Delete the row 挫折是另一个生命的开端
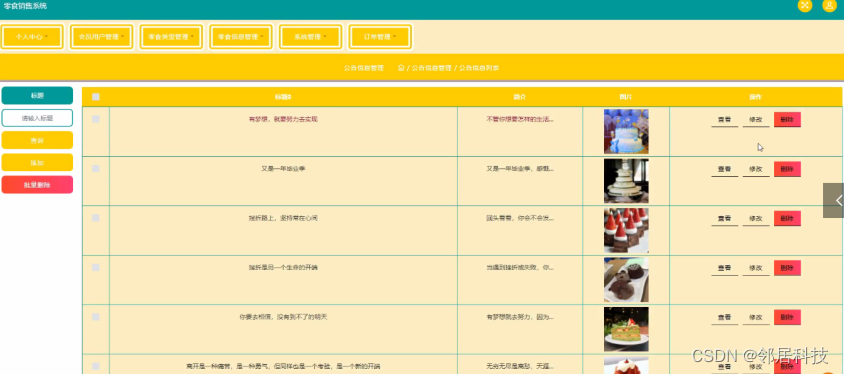 [787, 268]
